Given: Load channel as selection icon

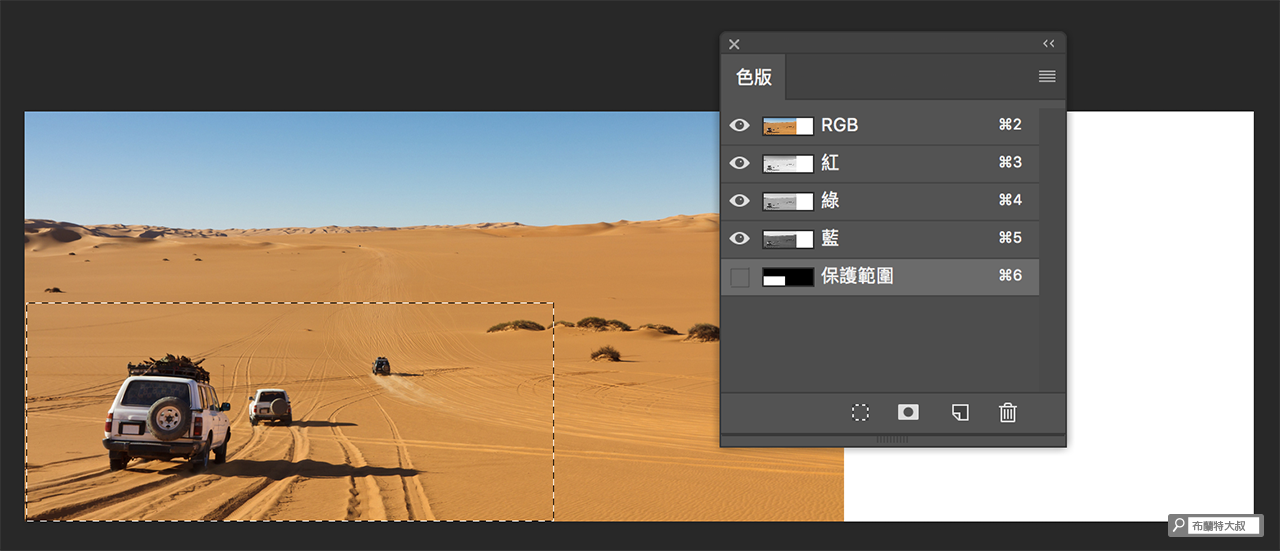Looking at the screenshot, I should [860, 412].
